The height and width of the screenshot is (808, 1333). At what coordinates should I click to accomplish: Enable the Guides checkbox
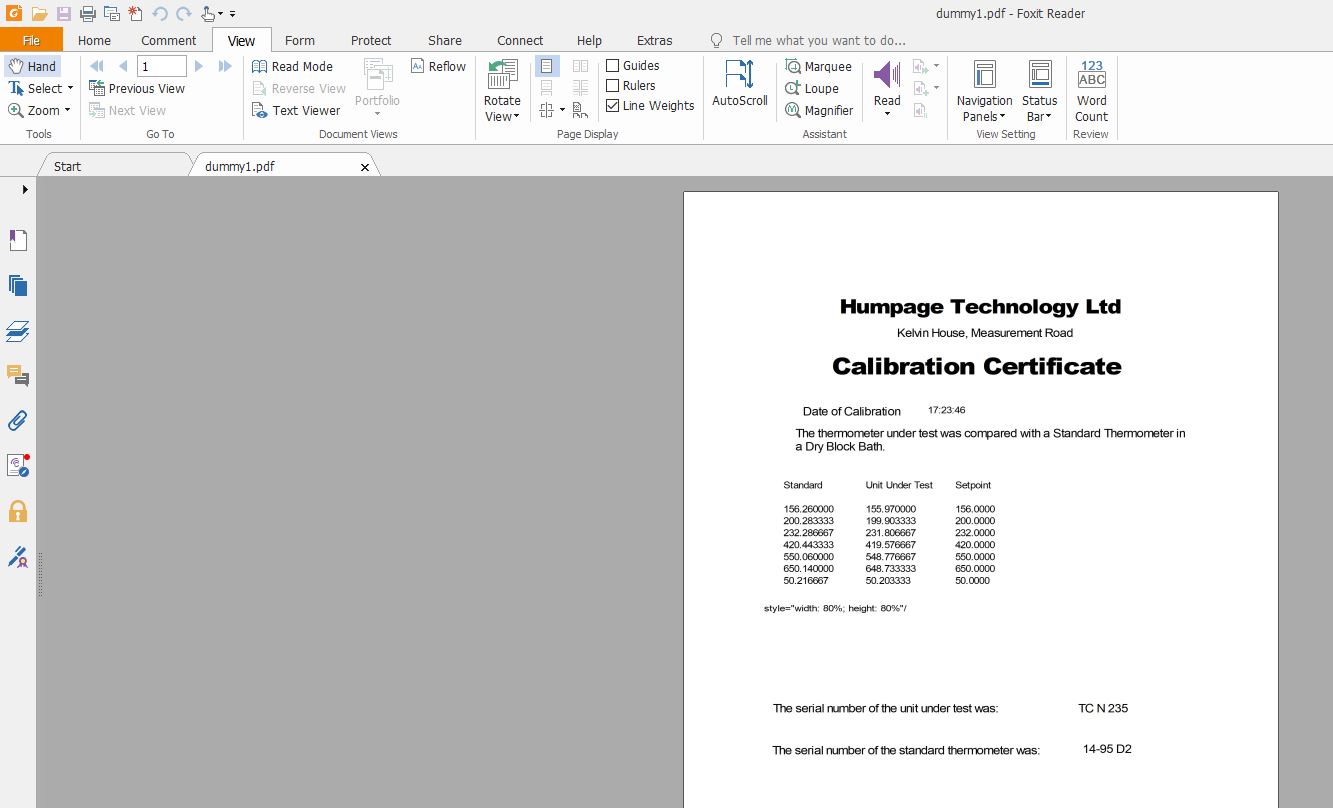[x=613, y=66]
